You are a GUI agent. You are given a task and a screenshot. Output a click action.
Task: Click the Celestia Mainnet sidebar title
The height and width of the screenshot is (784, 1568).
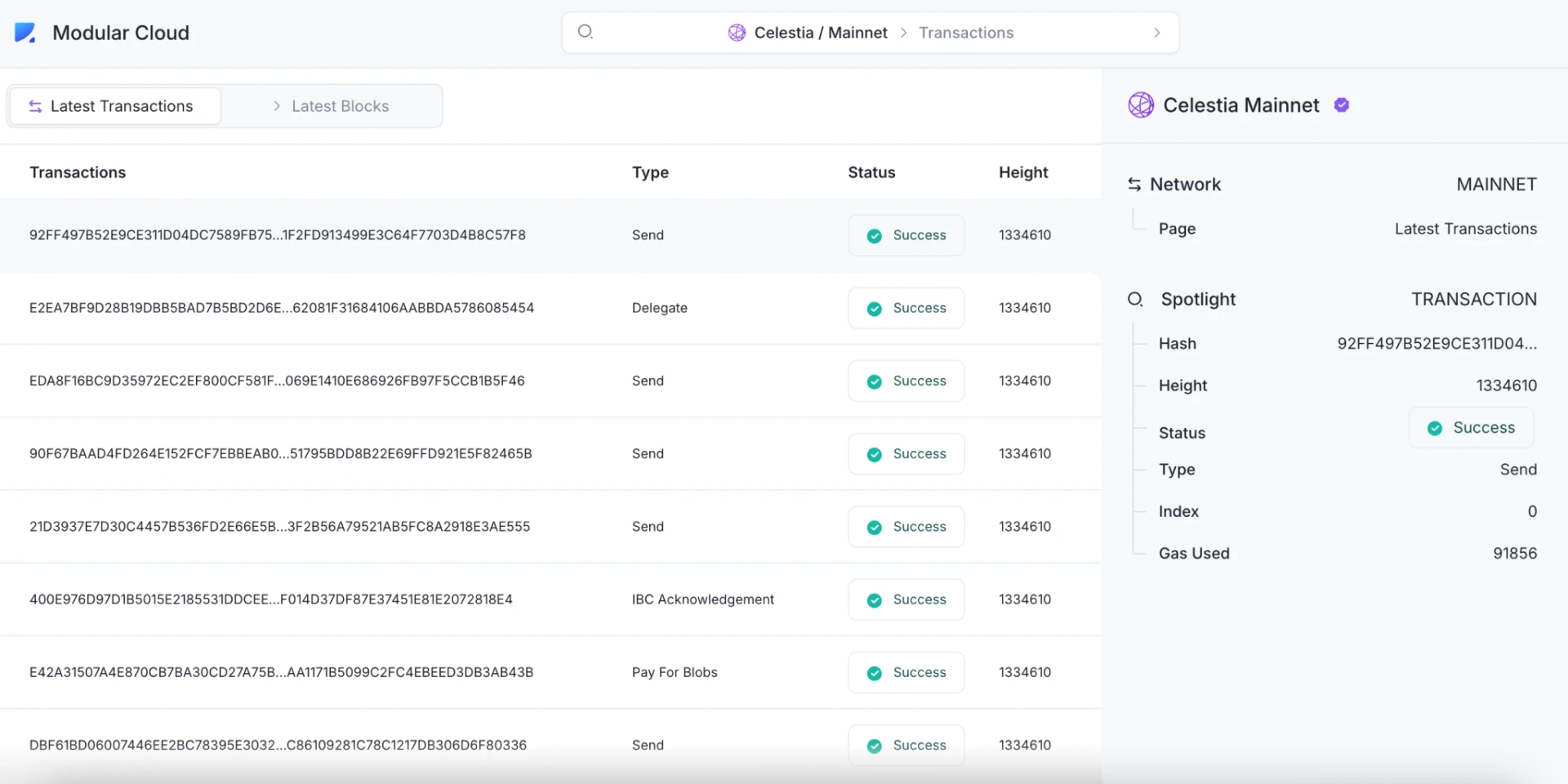pos(1241,105)
